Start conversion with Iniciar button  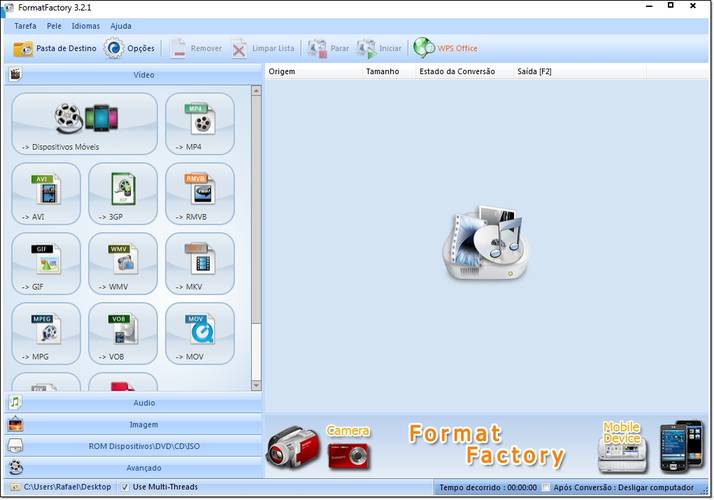(379, 48)
